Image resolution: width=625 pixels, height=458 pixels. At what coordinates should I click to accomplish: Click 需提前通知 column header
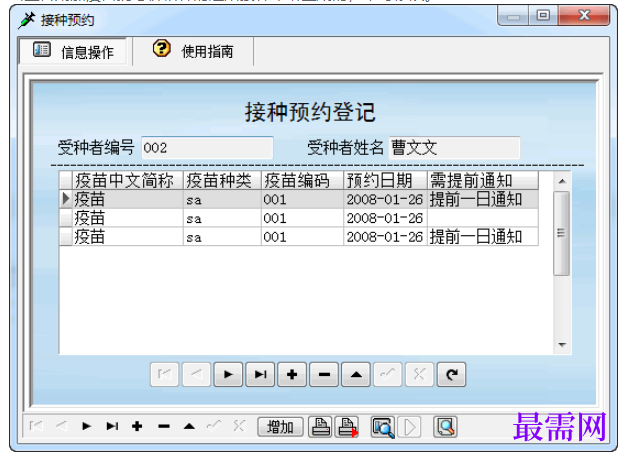click(483, 181)
